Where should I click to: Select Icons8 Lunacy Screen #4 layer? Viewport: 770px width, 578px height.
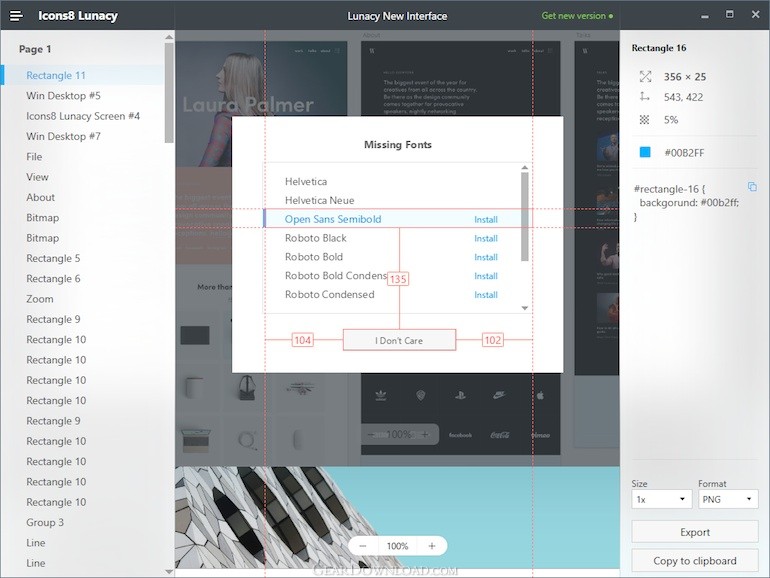point(83,116)
